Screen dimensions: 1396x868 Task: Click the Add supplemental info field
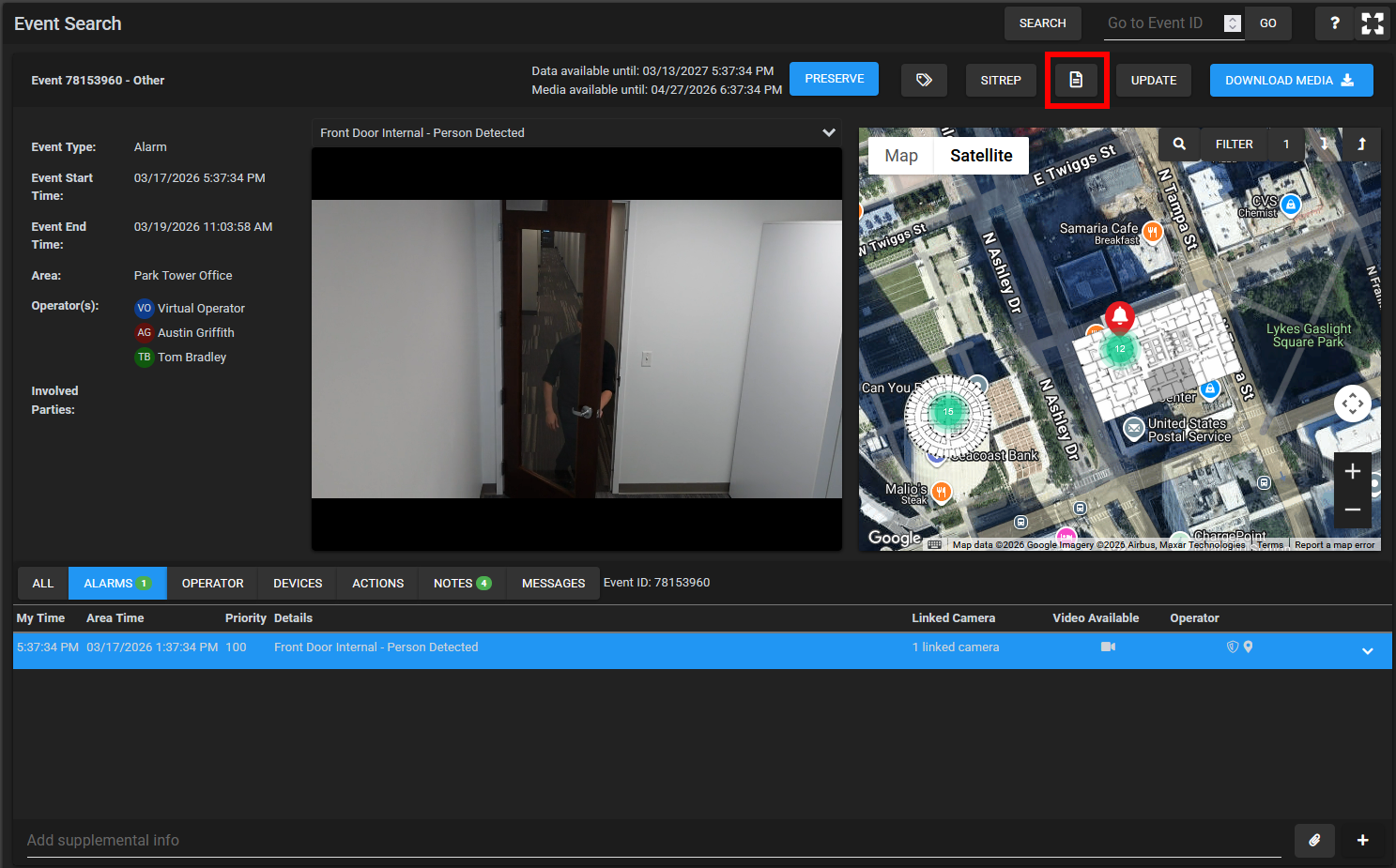(x=648, y=840)
